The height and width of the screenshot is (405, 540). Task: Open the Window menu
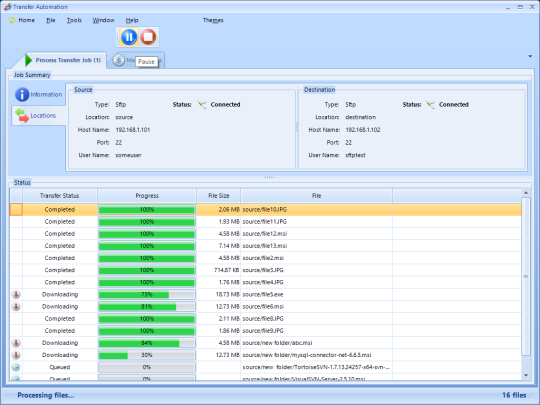(x=103, y=20)
